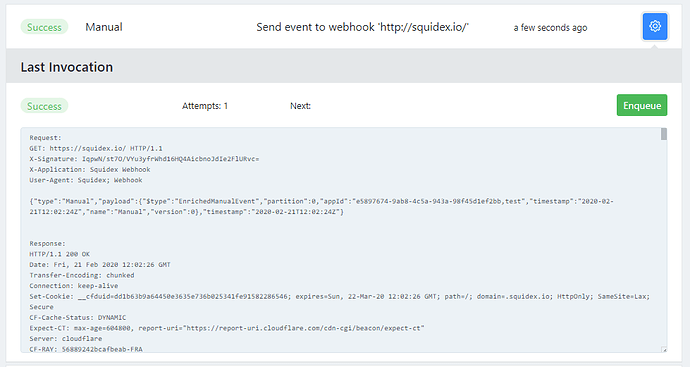Click the 'GET: https://squidex.io/ HTTP/1.1' line
Image resolution: width=690 pixels, height=367 pixels.
coord(96,148)
